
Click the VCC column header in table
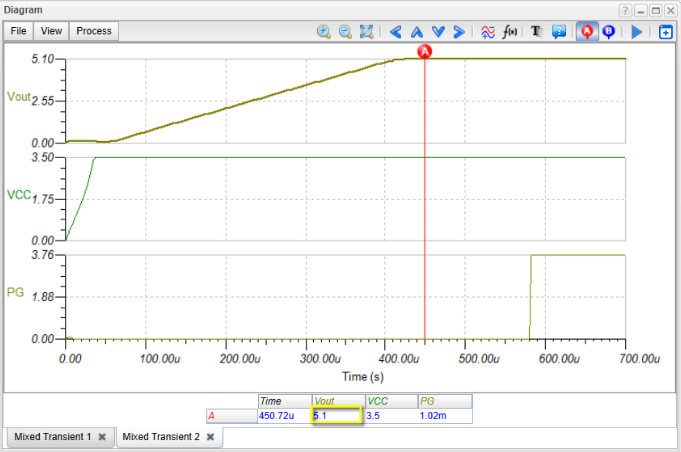391,401
